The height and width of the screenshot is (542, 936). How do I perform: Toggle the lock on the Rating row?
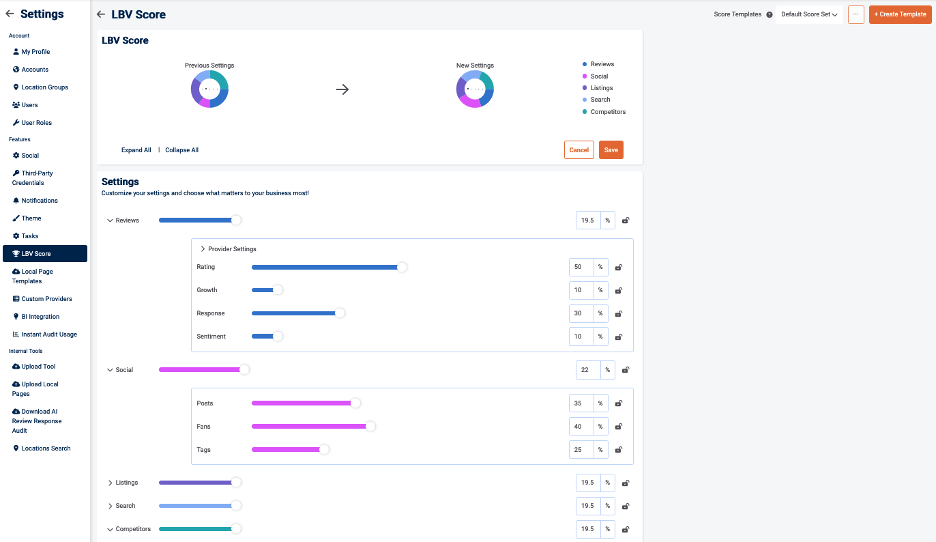pos(618,267)
